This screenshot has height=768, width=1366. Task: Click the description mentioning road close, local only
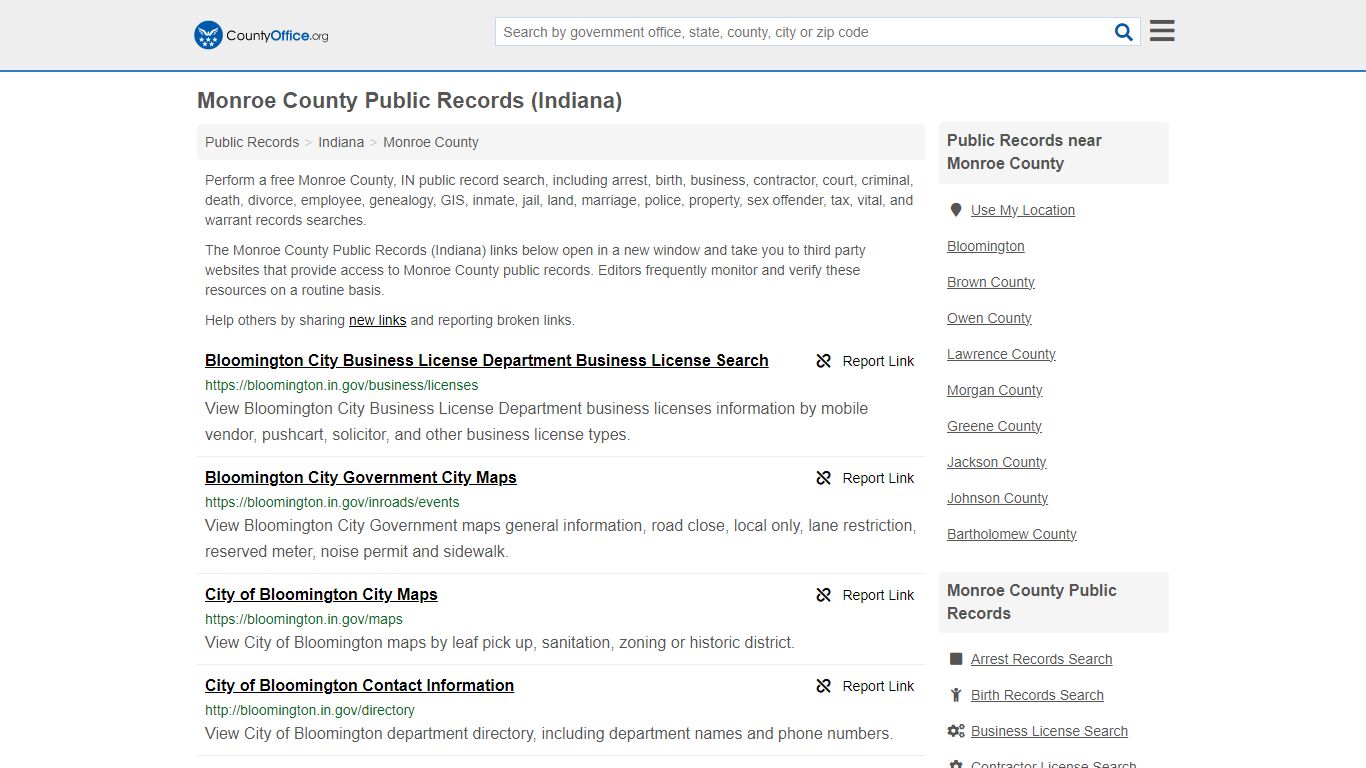[x=560, y=539]
